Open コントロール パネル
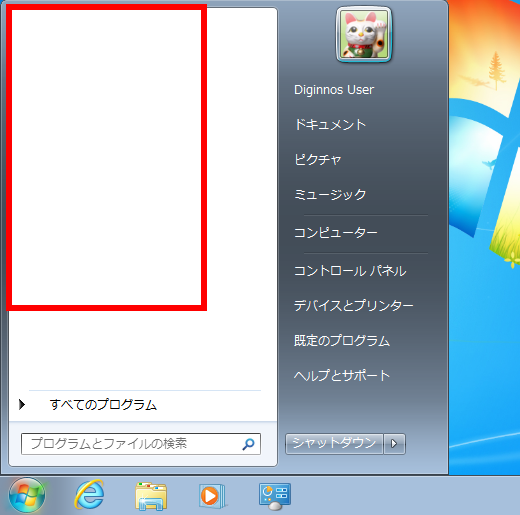This screenshot has height=515, width=520. 350,271
